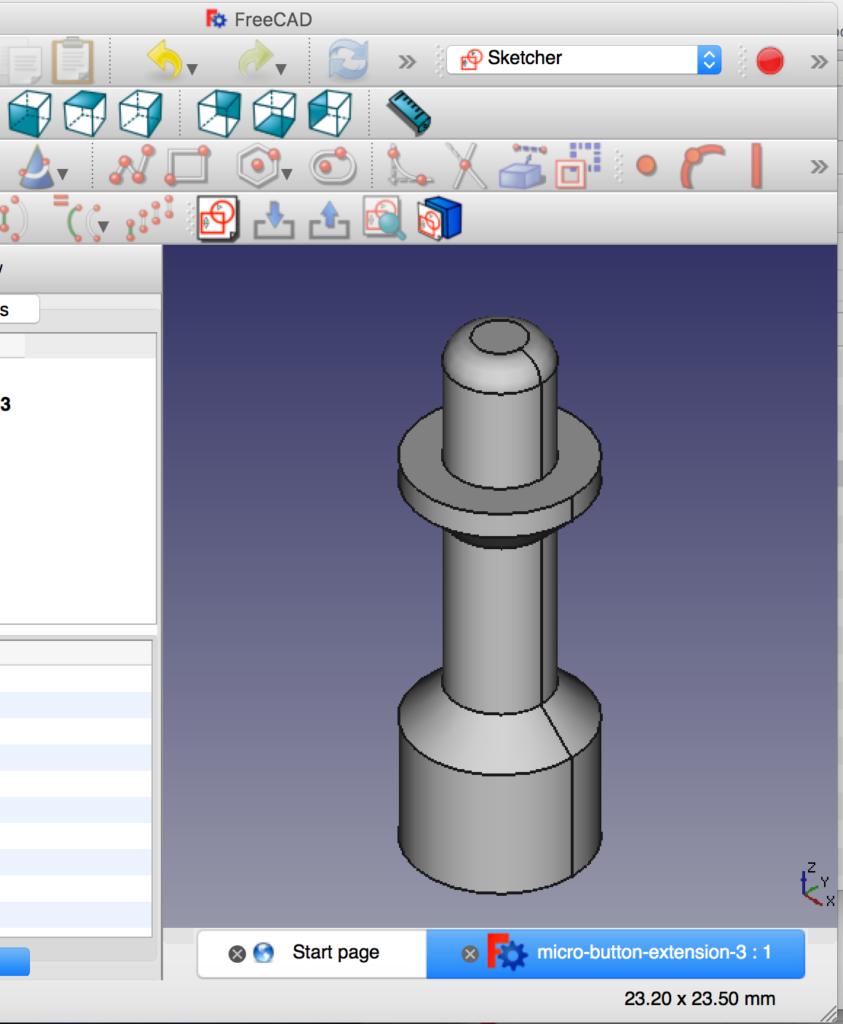This screenshot has height=1024, width=843.
Task: Select the Create rectangle sketch tool
Action: 188,166
